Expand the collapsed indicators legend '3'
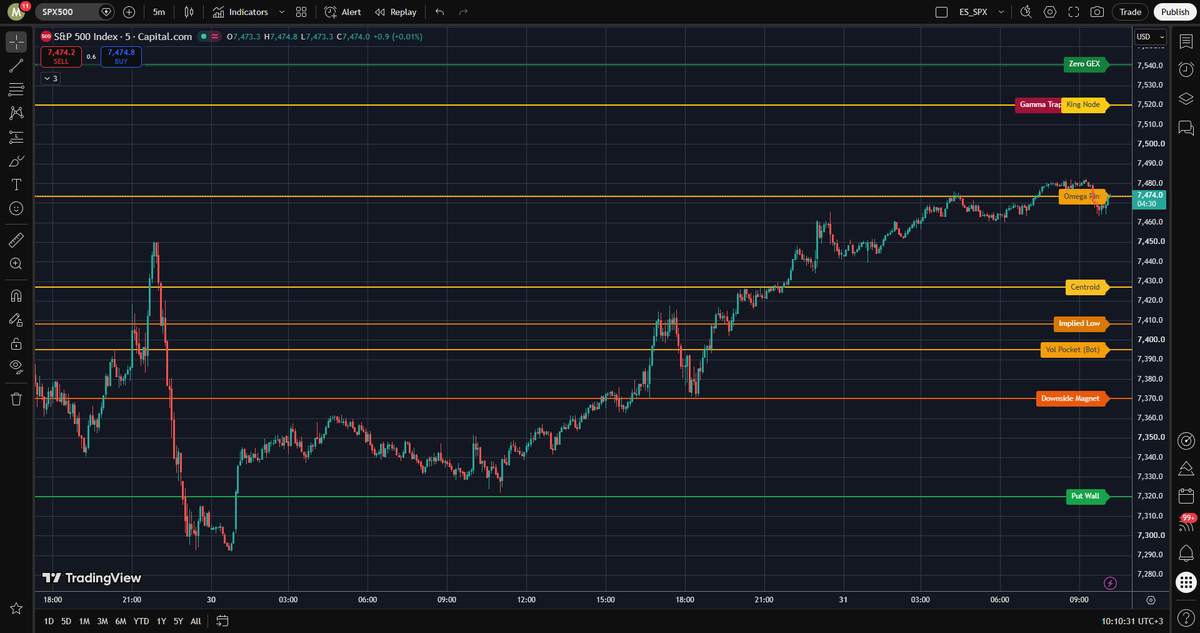Screen dimensions: 1200x633 pos(50,78)
